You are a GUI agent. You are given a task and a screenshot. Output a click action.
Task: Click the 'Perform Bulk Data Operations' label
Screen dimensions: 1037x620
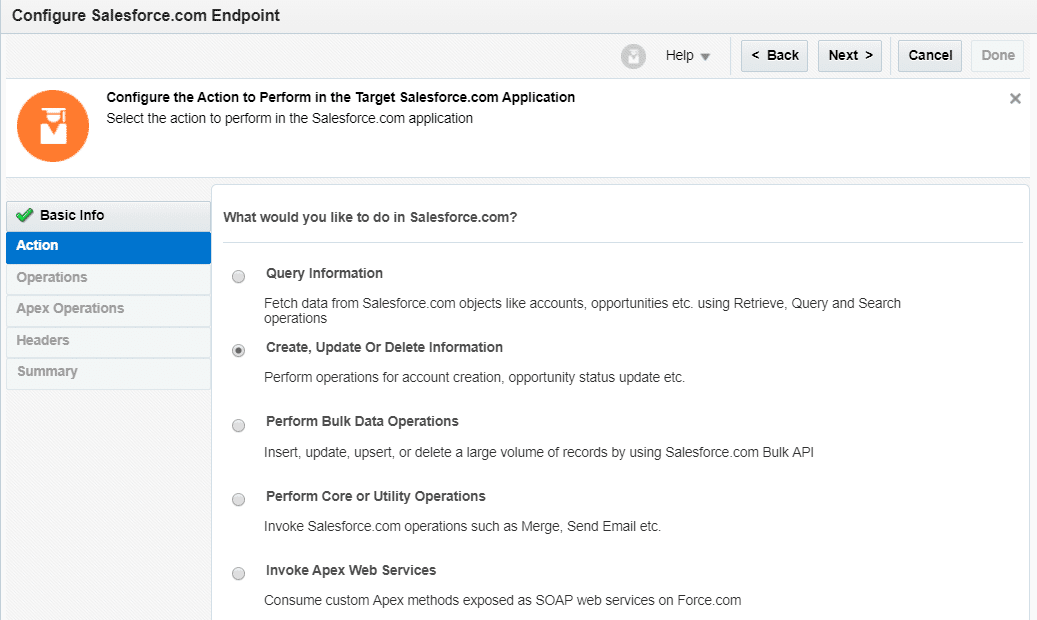click(362, 421)
